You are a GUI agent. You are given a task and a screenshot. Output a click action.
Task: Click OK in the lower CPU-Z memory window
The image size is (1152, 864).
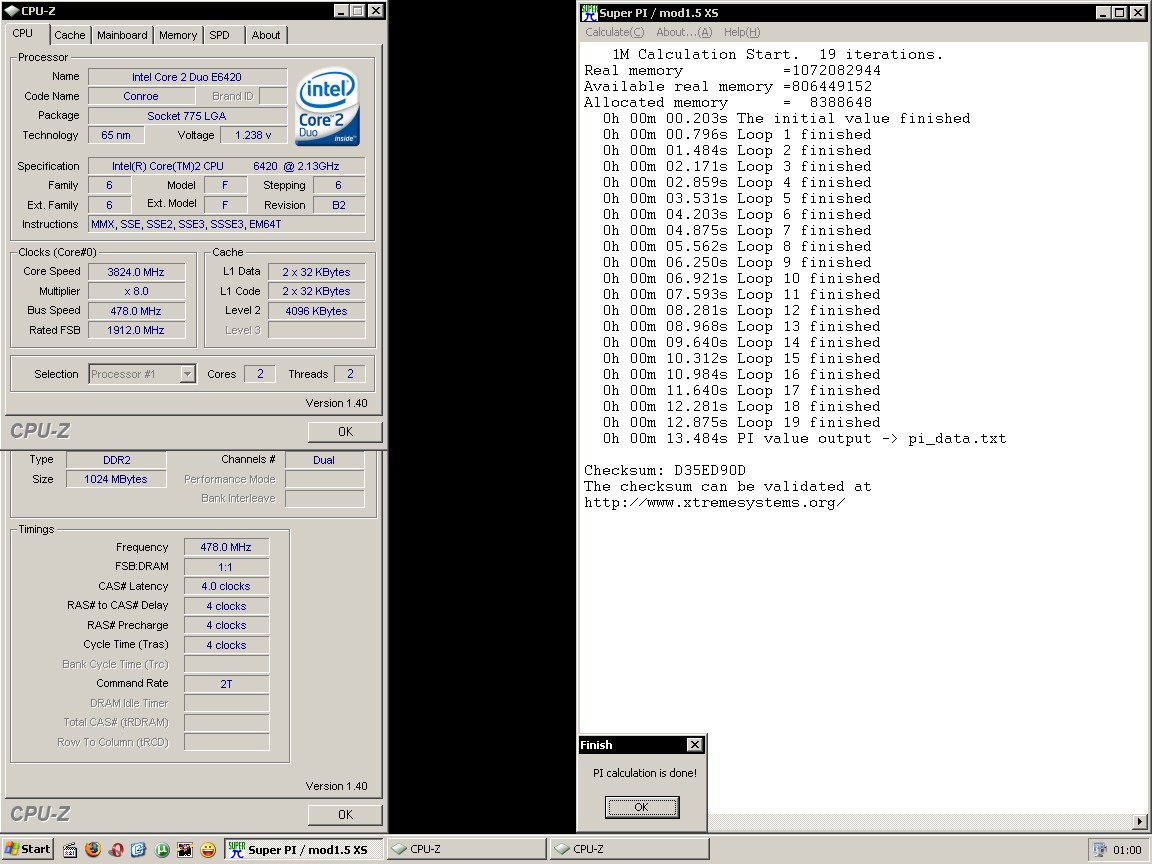pyautogui.click(x=345, y=815)
